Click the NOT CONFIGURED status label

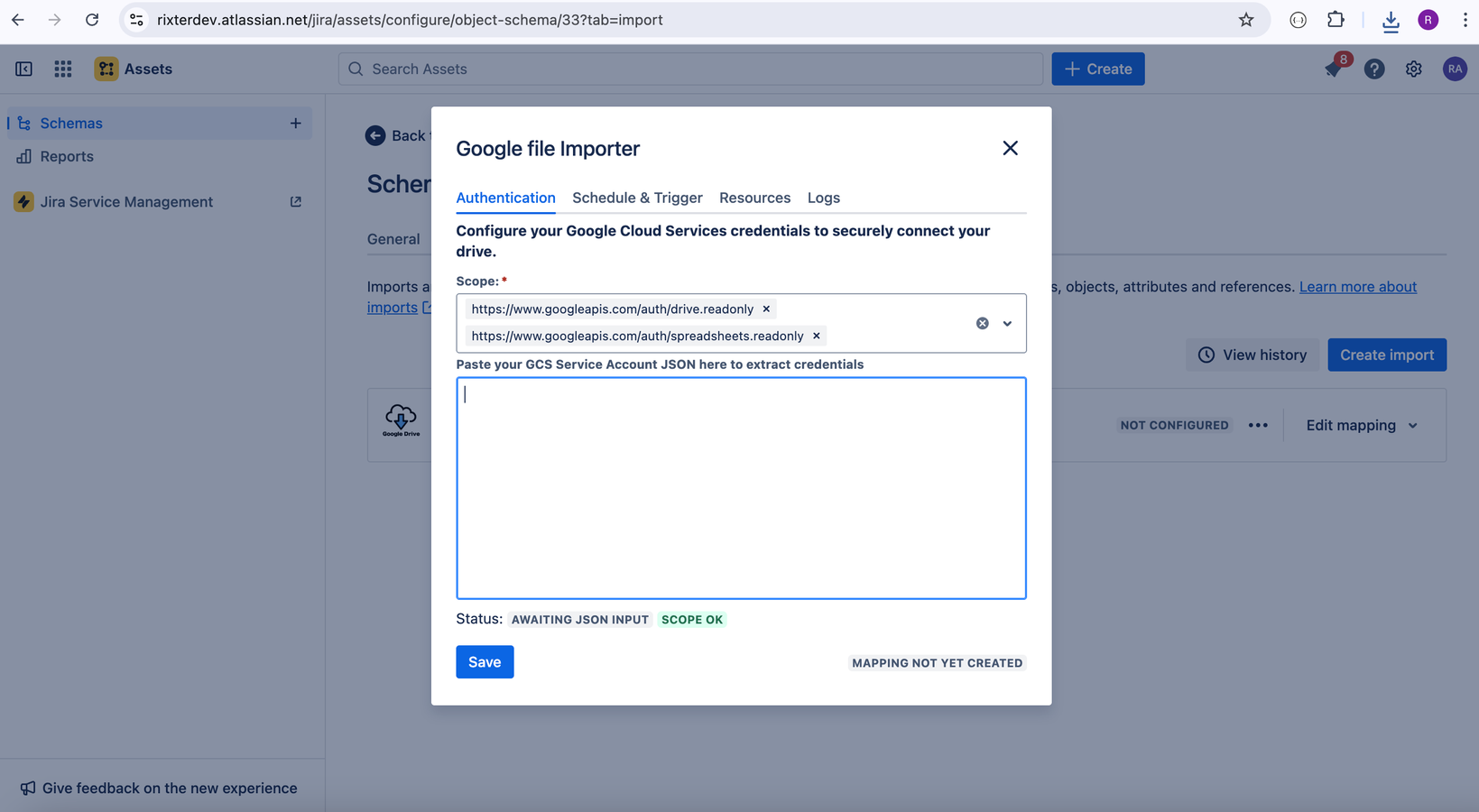click(x=1174, y=425)
